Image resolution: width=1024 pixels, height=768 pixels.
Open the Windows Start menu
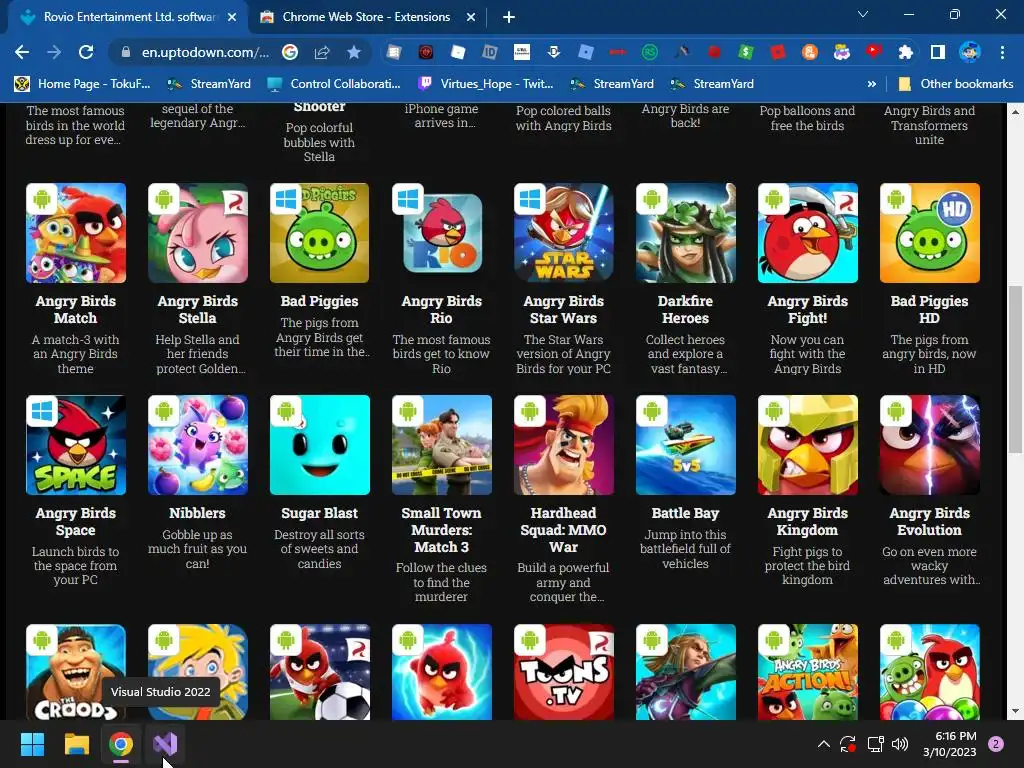click(x=32, y=744)
